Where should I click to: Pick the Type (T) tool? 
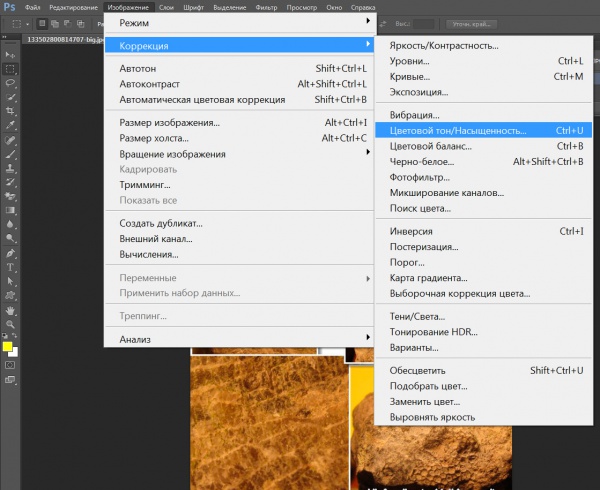(10, 268)
